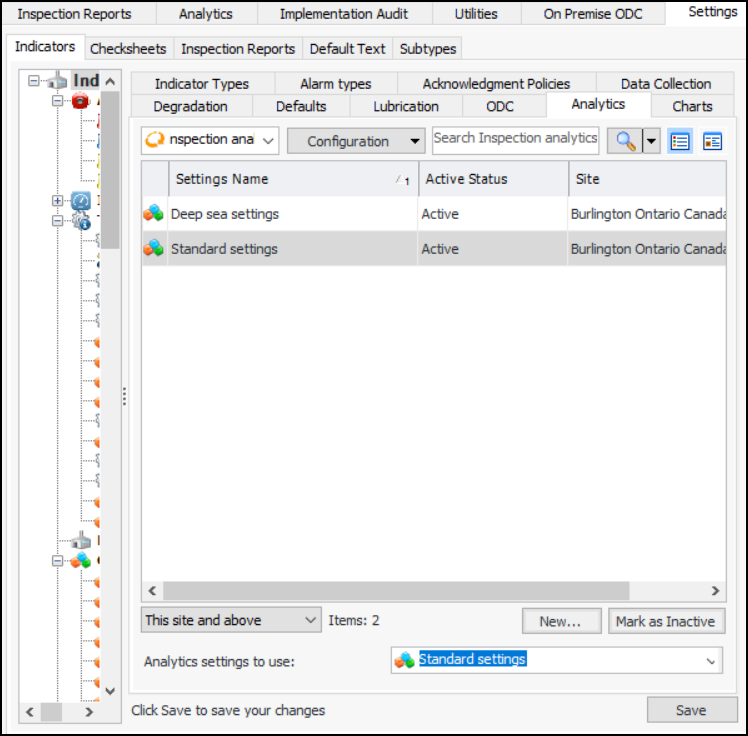Switch to the Checksheets sub-tab
The height and width of the screenshot is (736, 748).
(128, 49)
